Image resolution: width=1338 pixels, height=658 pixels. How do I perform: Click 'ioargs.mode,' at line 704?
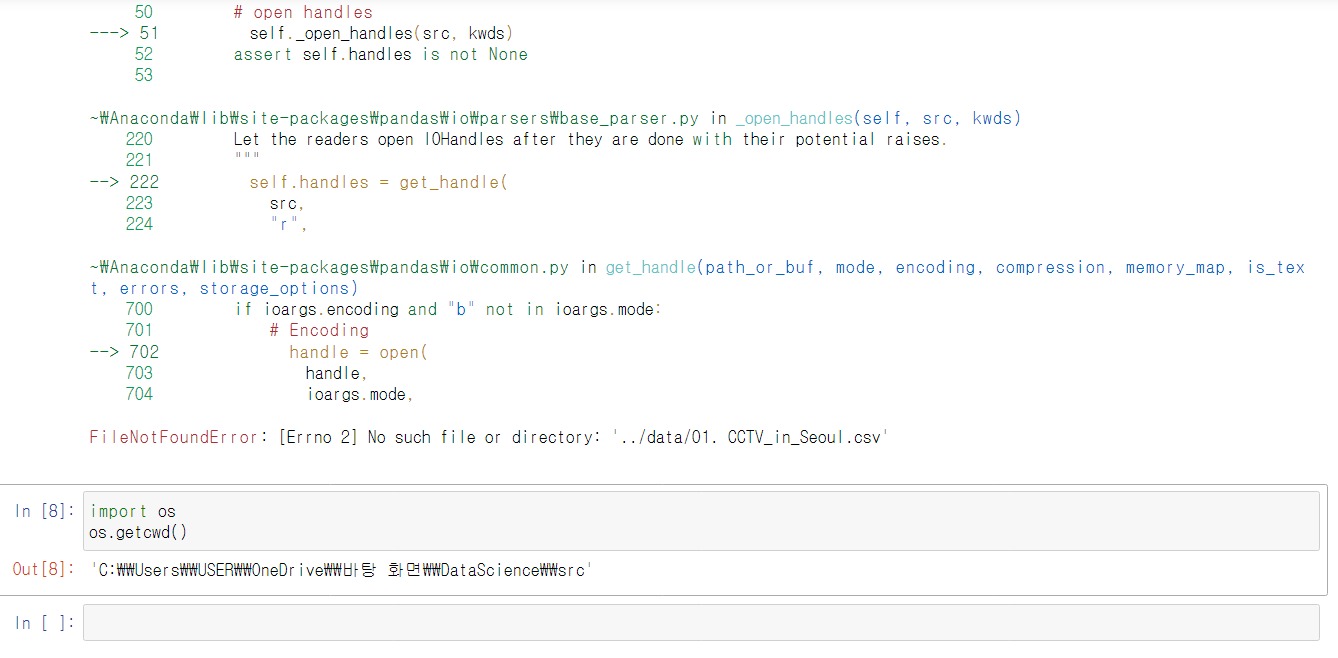[x=360, y=394]
